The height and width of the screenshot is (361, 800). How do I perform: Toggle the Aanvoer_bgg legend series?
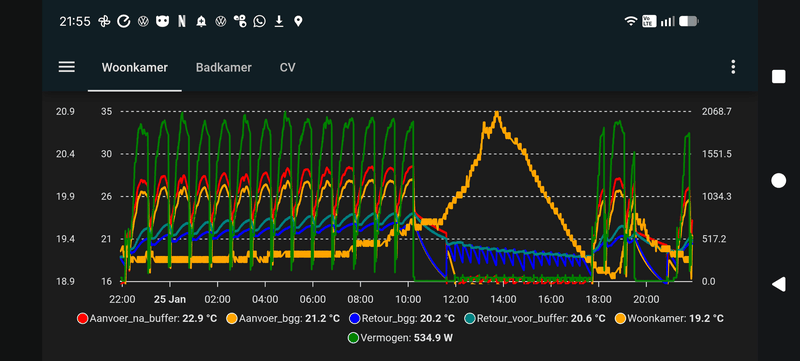click(282, 319)
